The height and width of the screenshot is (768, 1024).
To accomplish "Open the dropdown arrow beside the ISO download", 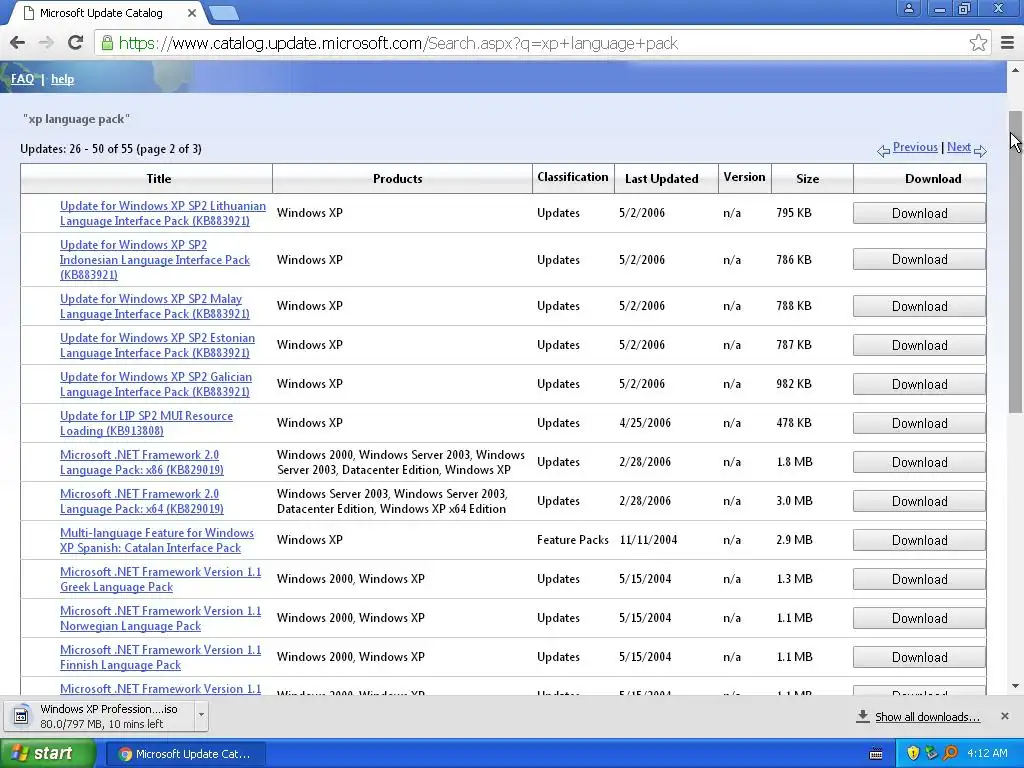I will [x=201, y=715].
